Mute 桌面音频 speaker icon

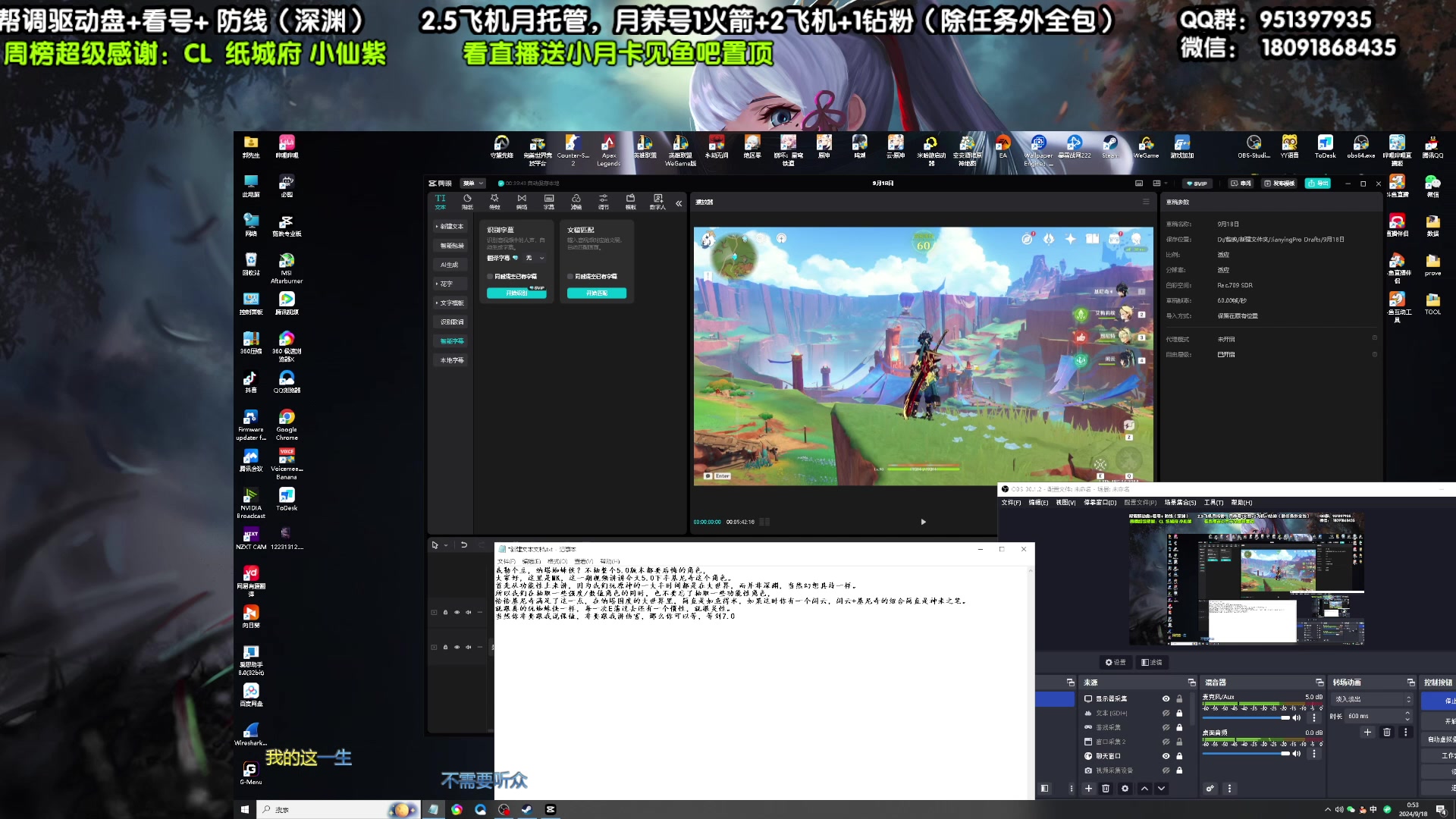1297,754
